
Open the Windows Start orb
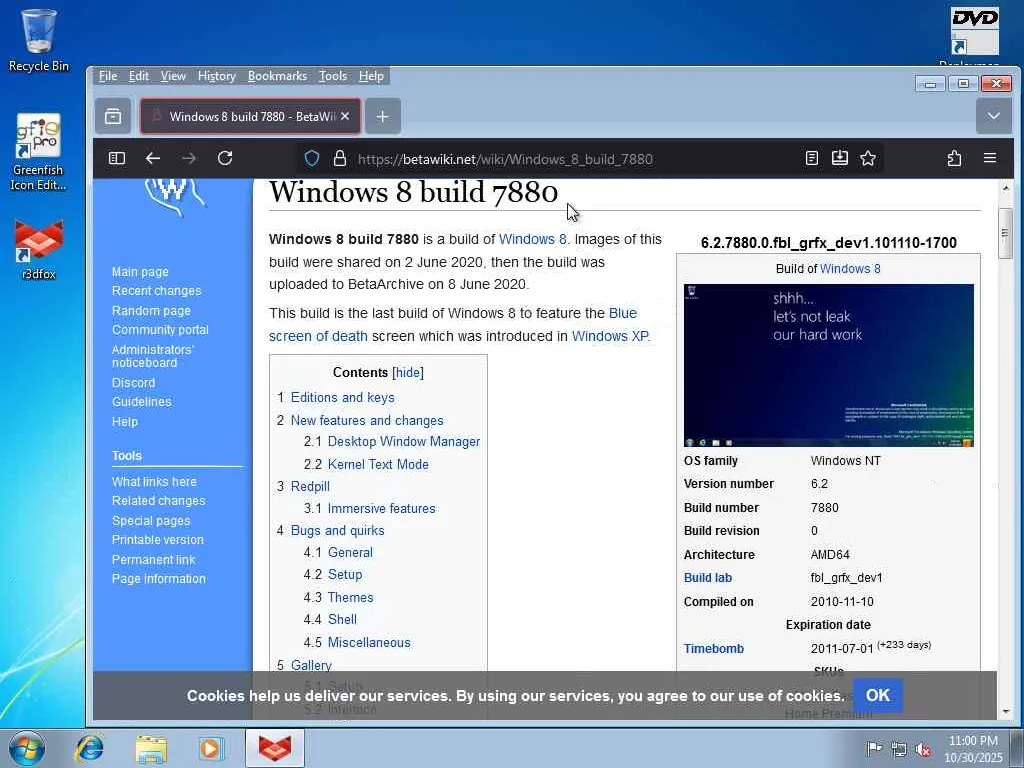[27, 748]
